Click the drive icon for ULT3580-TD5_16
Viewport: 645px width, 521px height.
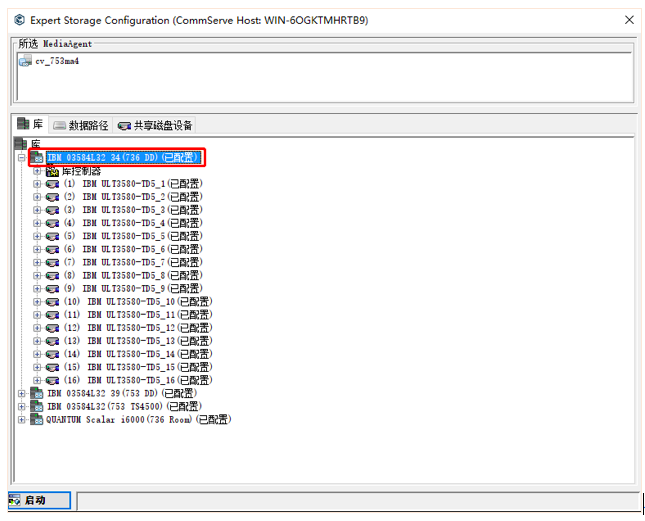click(x=52, y=380)
